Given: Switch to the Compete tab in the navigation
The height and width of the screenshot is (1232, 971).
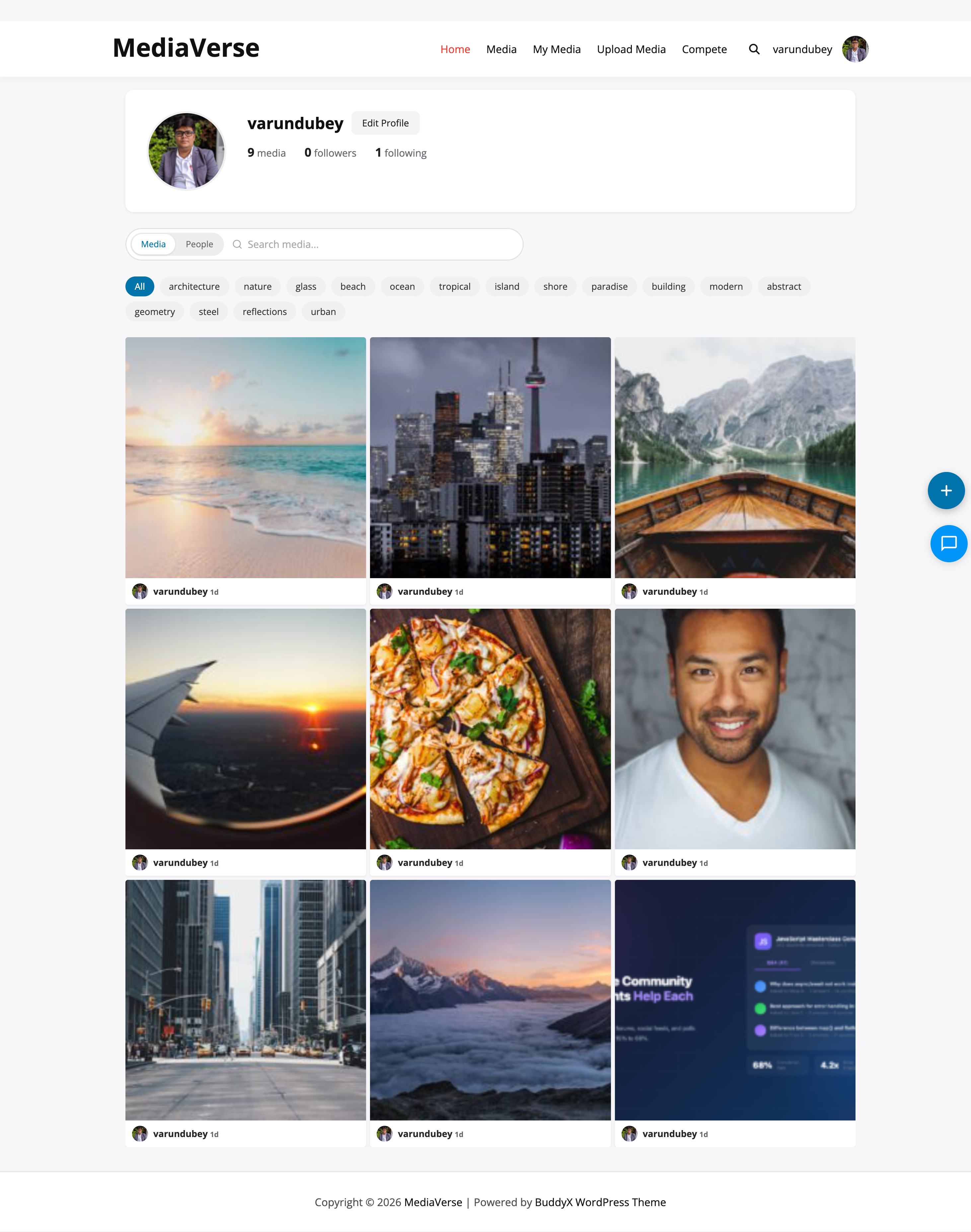Looking at the screenshot, I should (x=704, y=49).
